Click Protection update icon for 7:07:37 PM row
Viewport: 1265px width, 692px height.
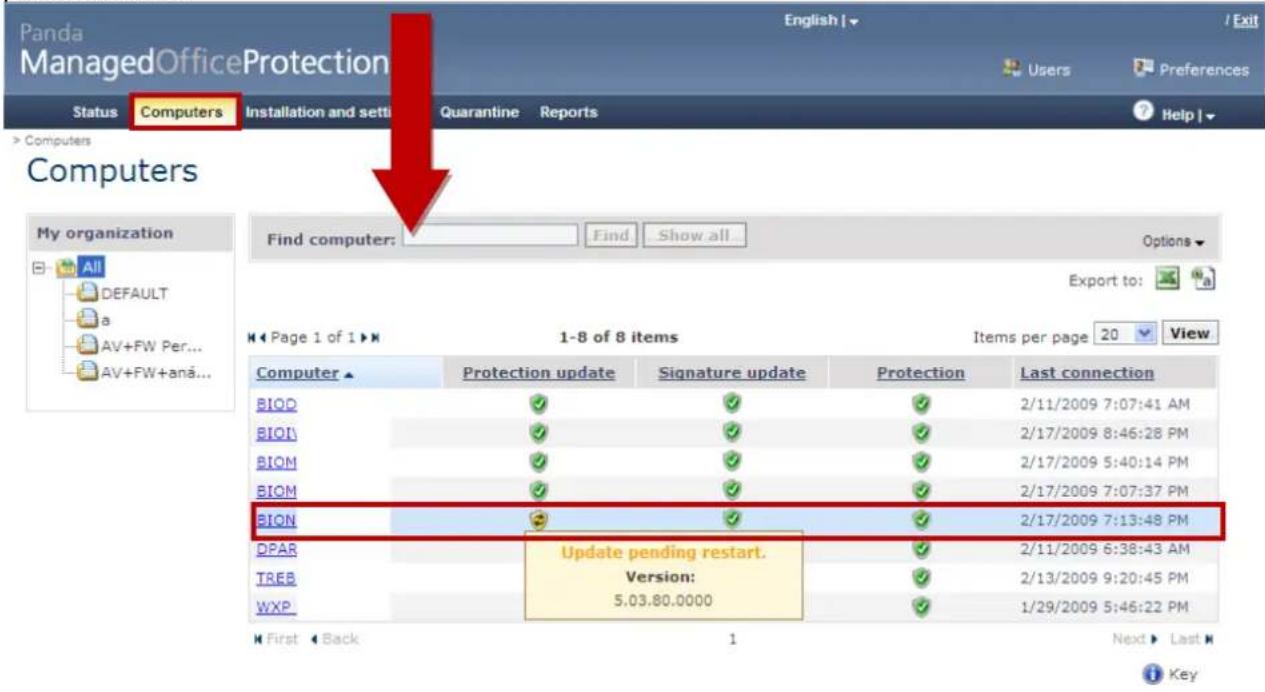pos(538,492)
